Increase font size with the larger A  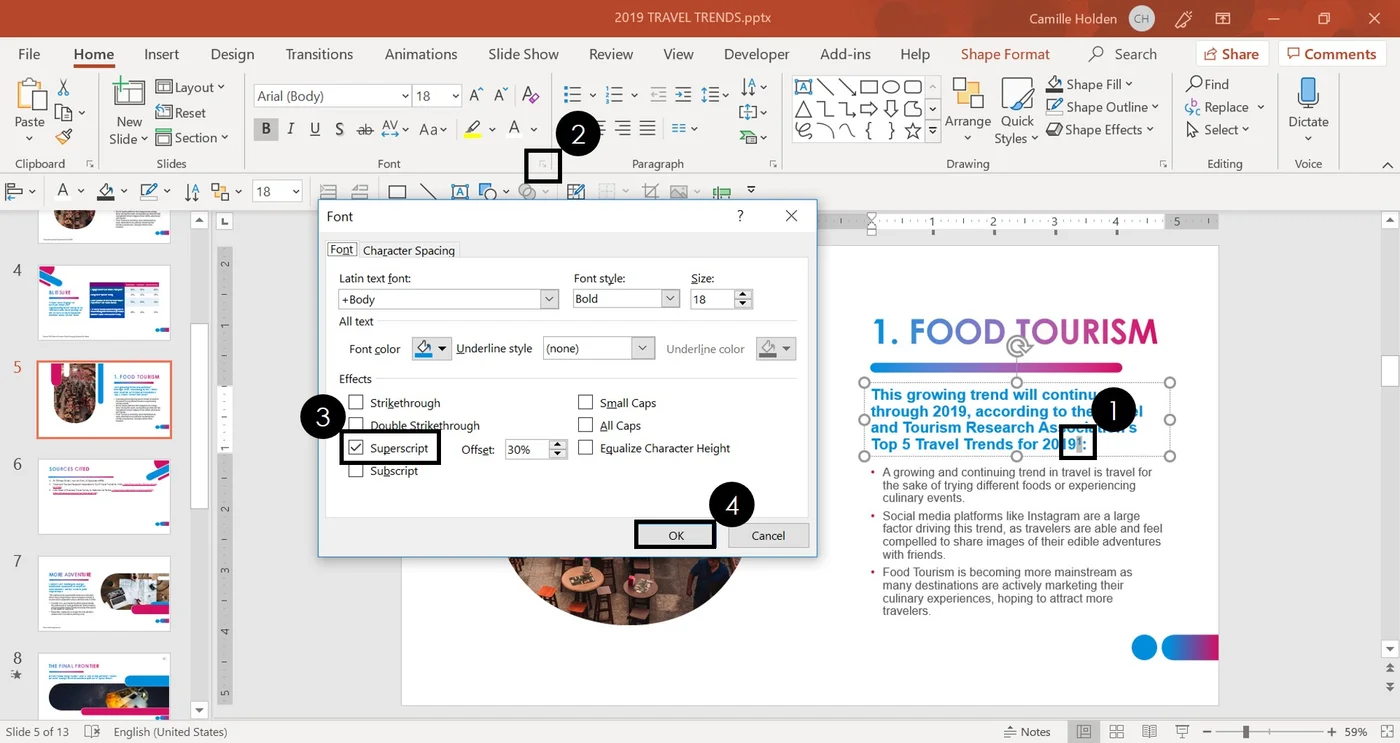tap(477, 95)
